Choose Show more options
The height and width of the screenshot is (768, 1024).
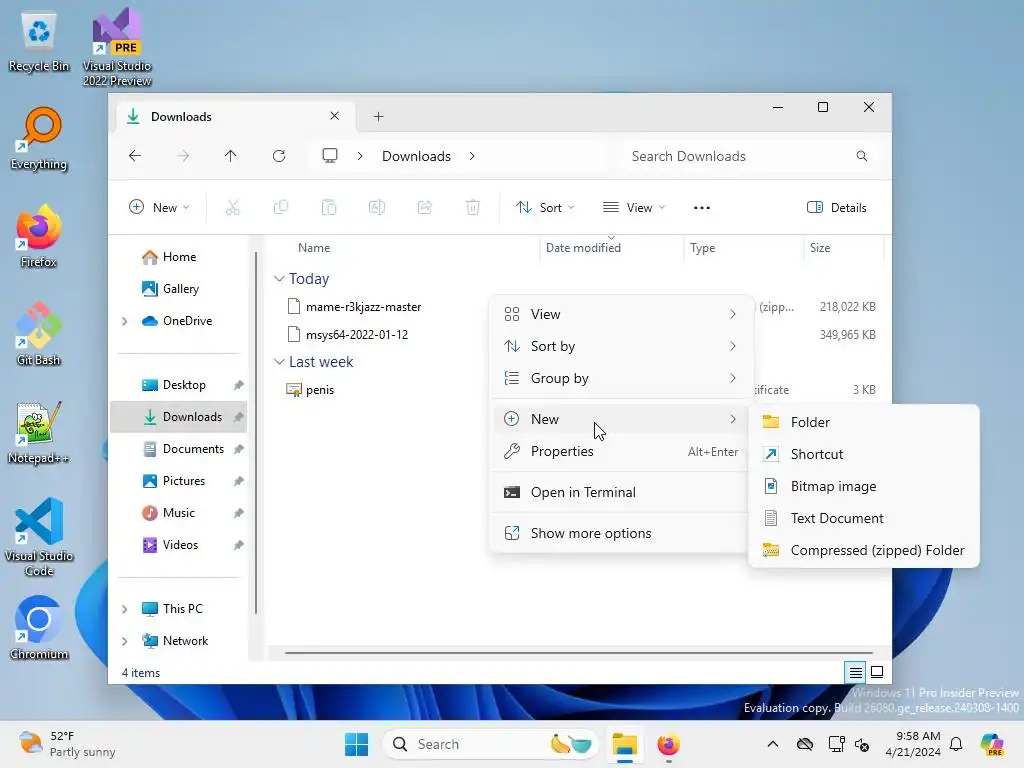pyautogui.click(x=620, y=533)
